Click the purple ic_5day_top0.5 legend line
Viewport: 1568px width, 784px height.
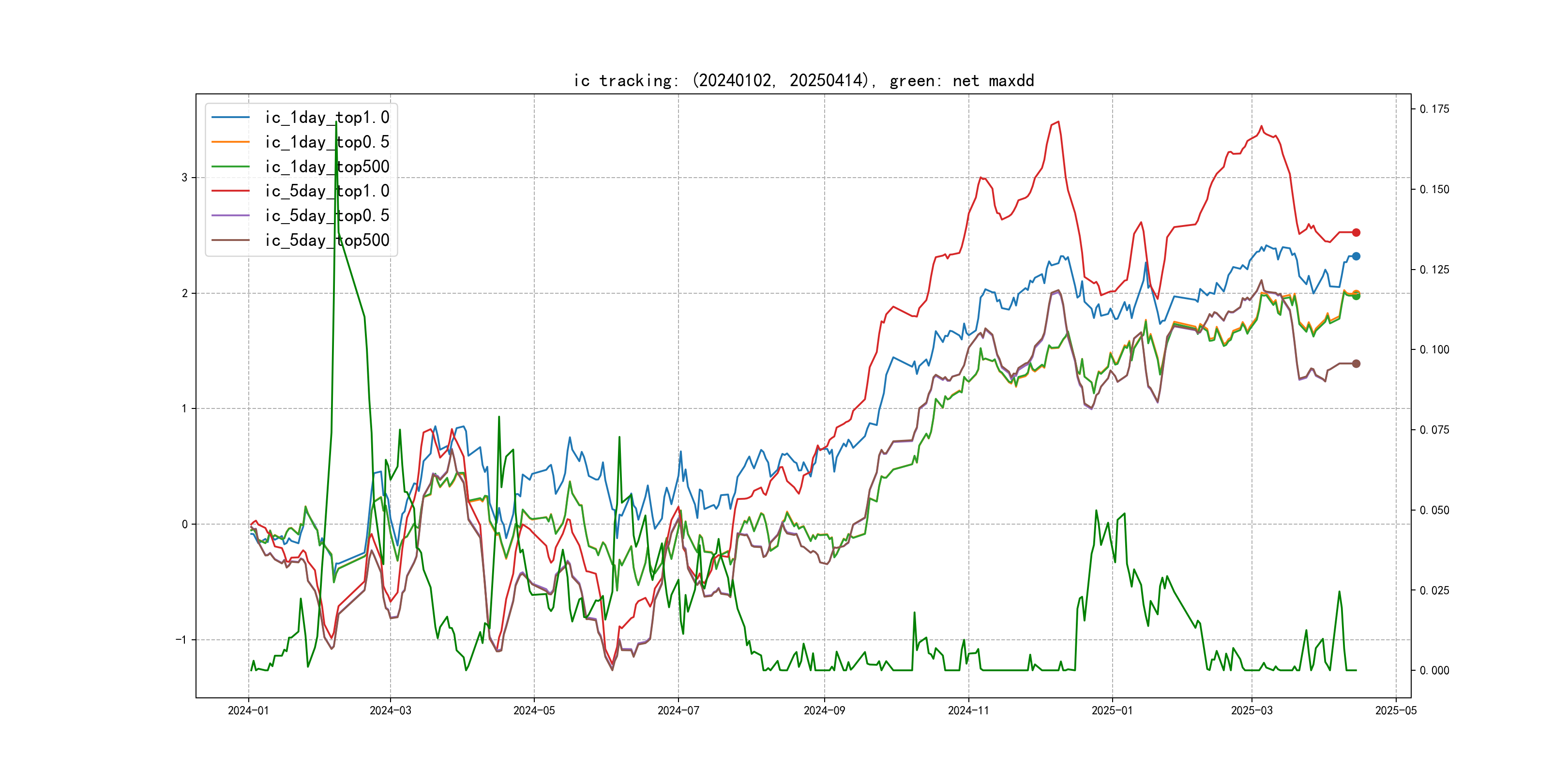tap(230, 215)
